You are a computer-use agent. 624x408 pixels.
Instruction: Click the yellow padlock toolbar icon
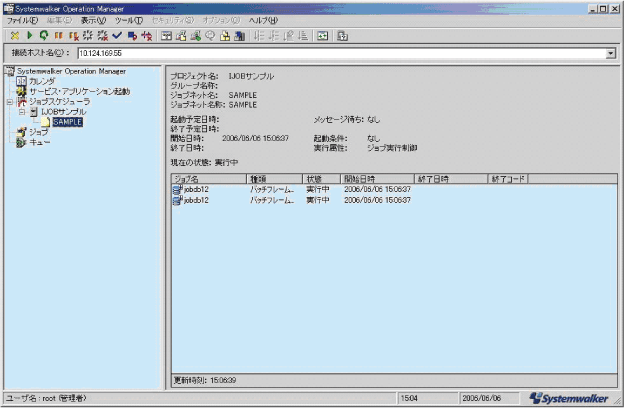[x=225, y=36]
